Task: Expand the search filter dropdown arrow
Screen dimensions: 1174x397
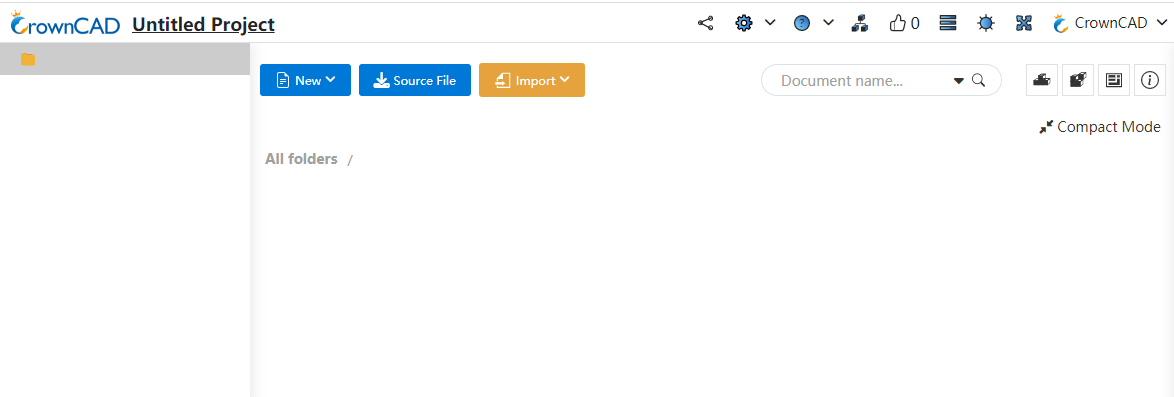Action: click(958, 81)
